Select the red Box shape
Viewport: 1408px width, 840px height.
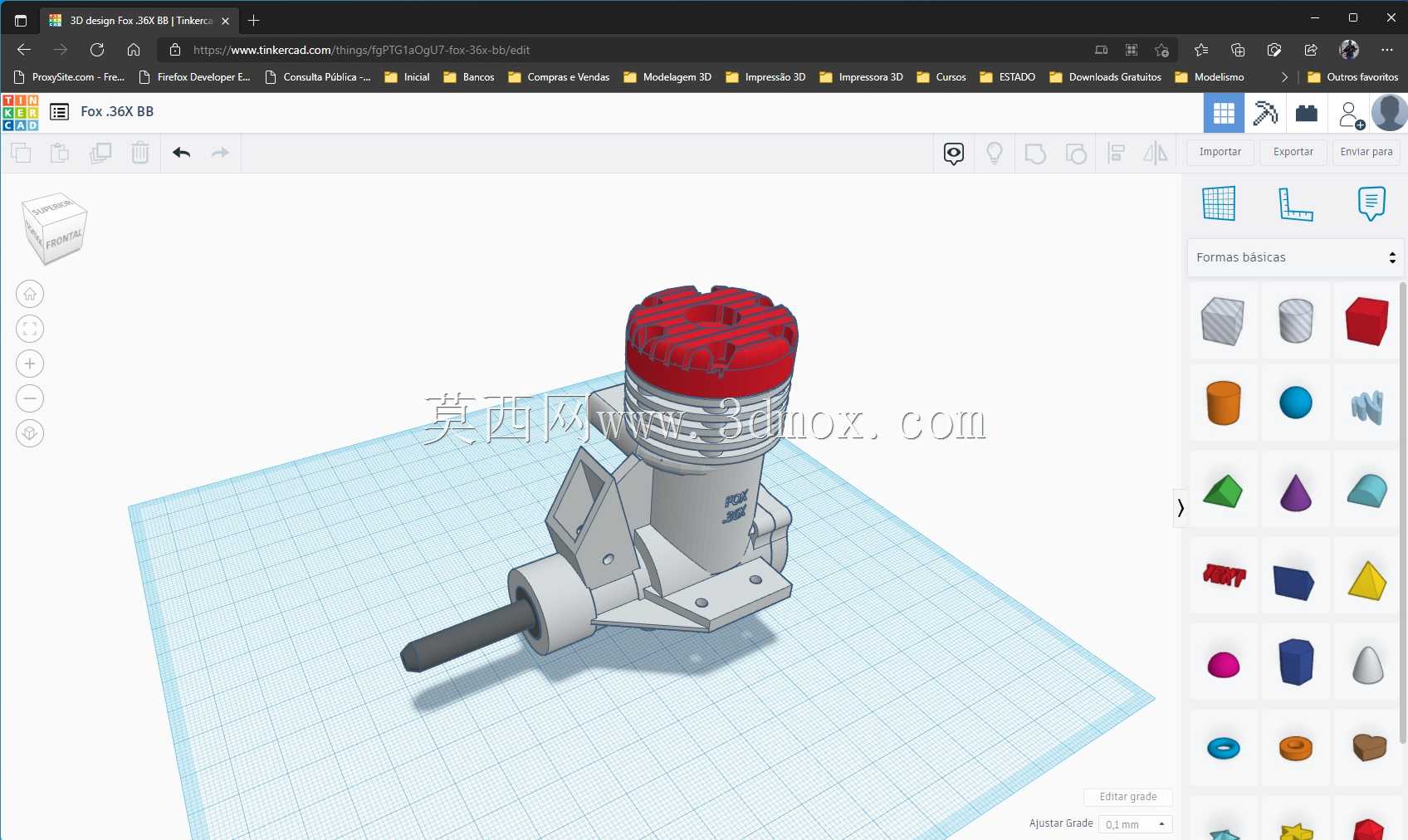pos(1367,320)
